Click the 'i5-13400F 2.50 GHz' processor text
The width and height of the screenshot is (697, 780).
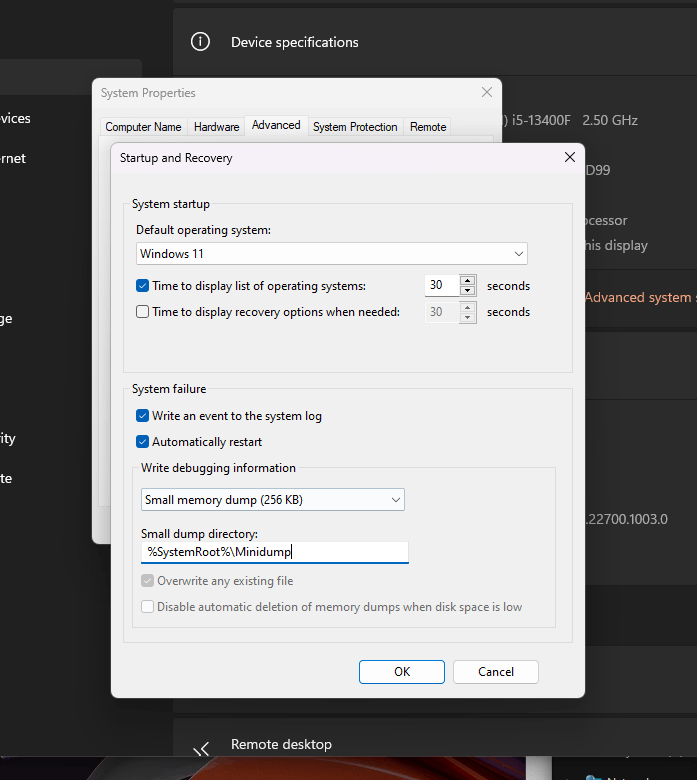click(x=575, y=120)
